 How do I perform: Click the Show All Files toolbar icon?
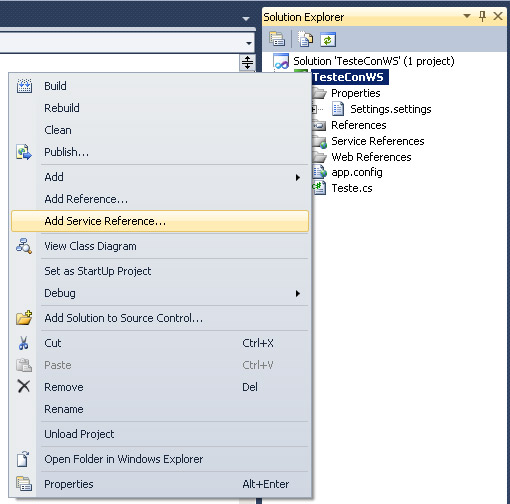tap(305, 39)
